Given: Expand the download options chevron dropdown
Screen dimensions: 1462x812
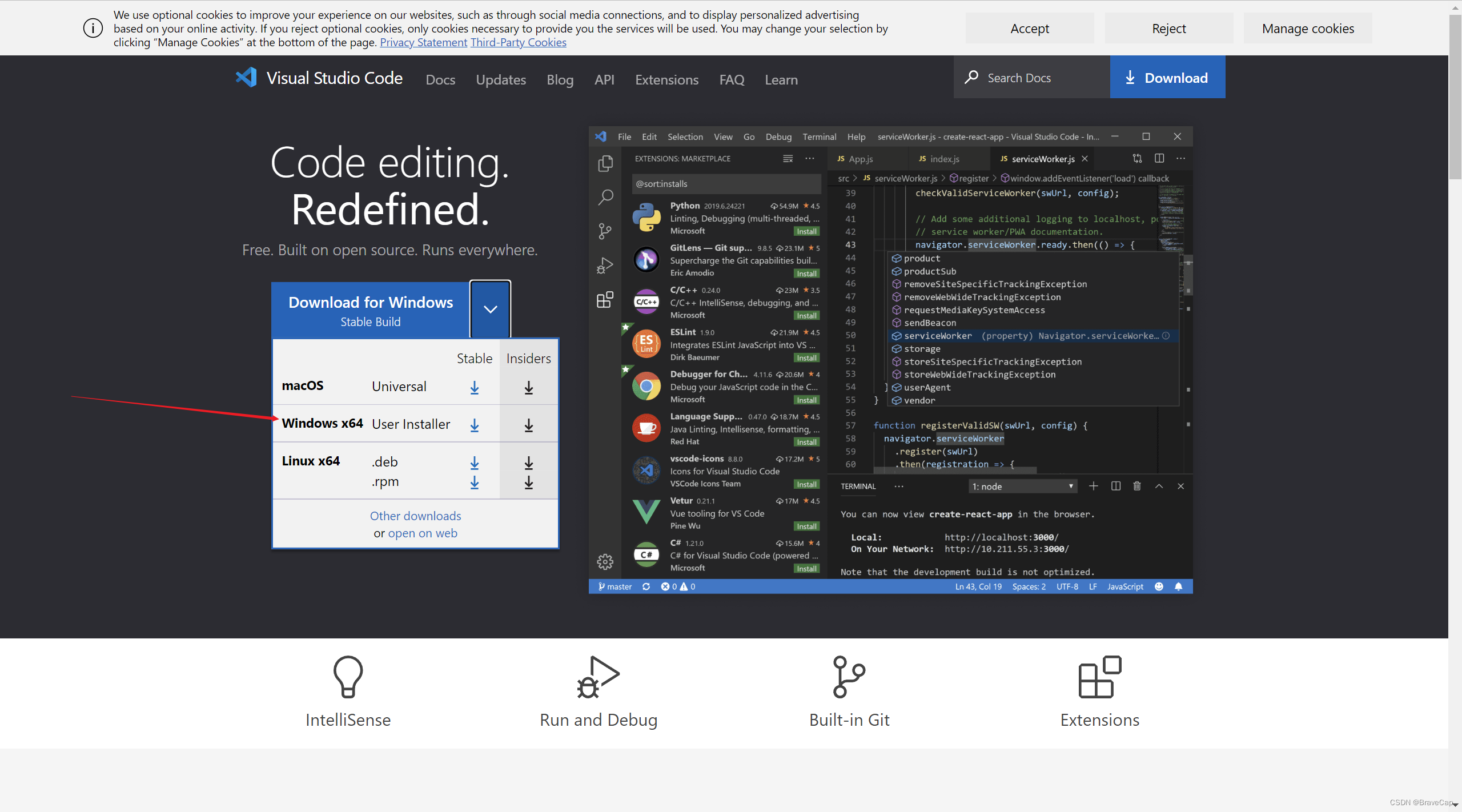Looking at the screenshot, I should point(490,309).
